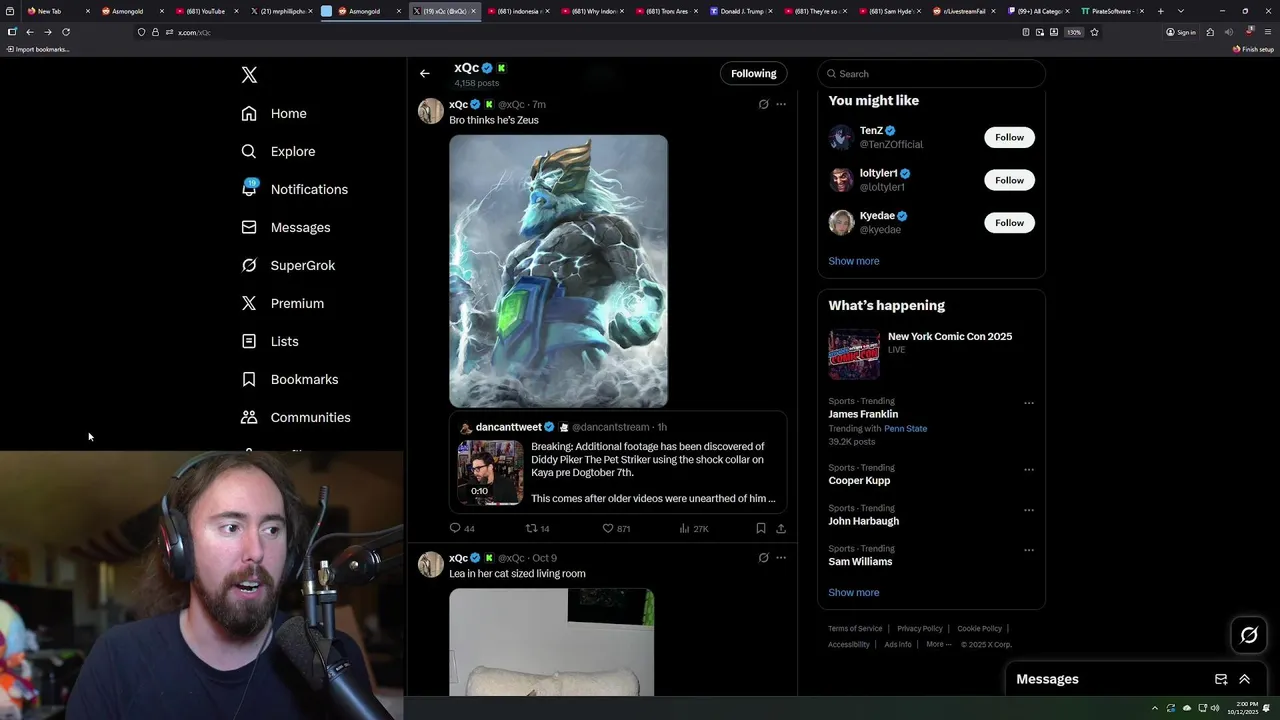Click Import bookmarks in bookmarks bar
The height and width of the screenshot is (720, 1280).
pos(38,49)
